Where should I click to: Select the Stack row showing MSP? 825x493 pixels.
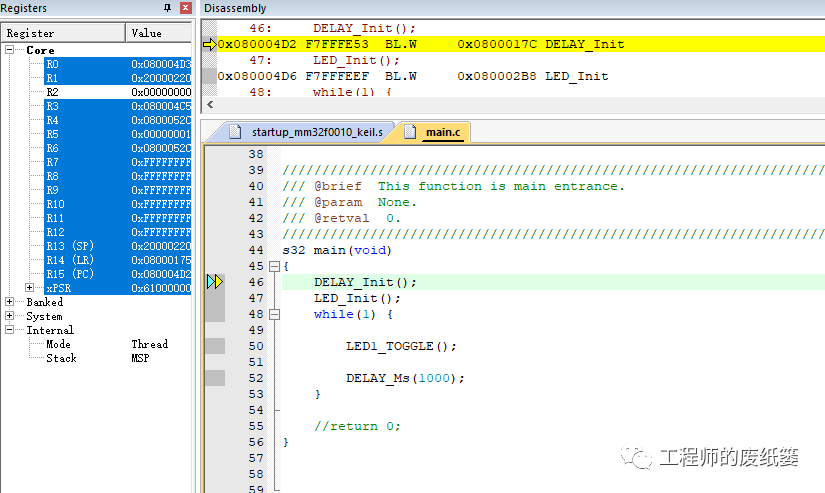coord(98,358)
